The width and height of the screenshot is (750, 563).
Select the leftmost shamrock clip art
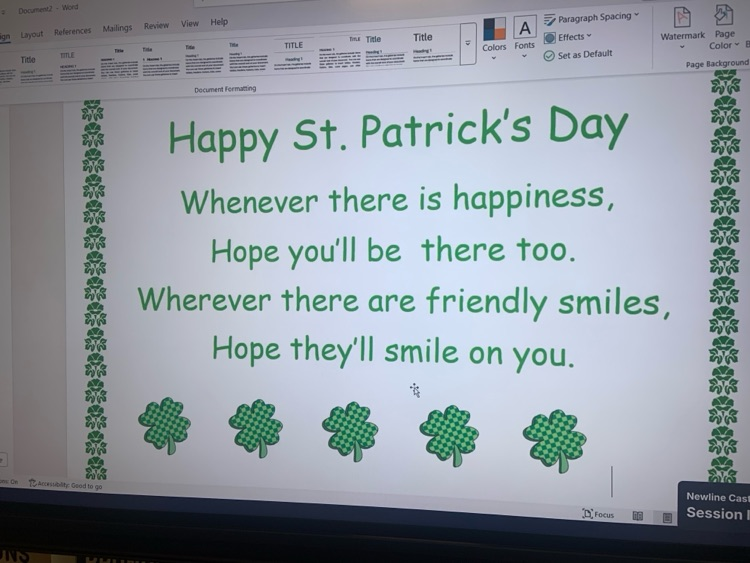[165, 425]
